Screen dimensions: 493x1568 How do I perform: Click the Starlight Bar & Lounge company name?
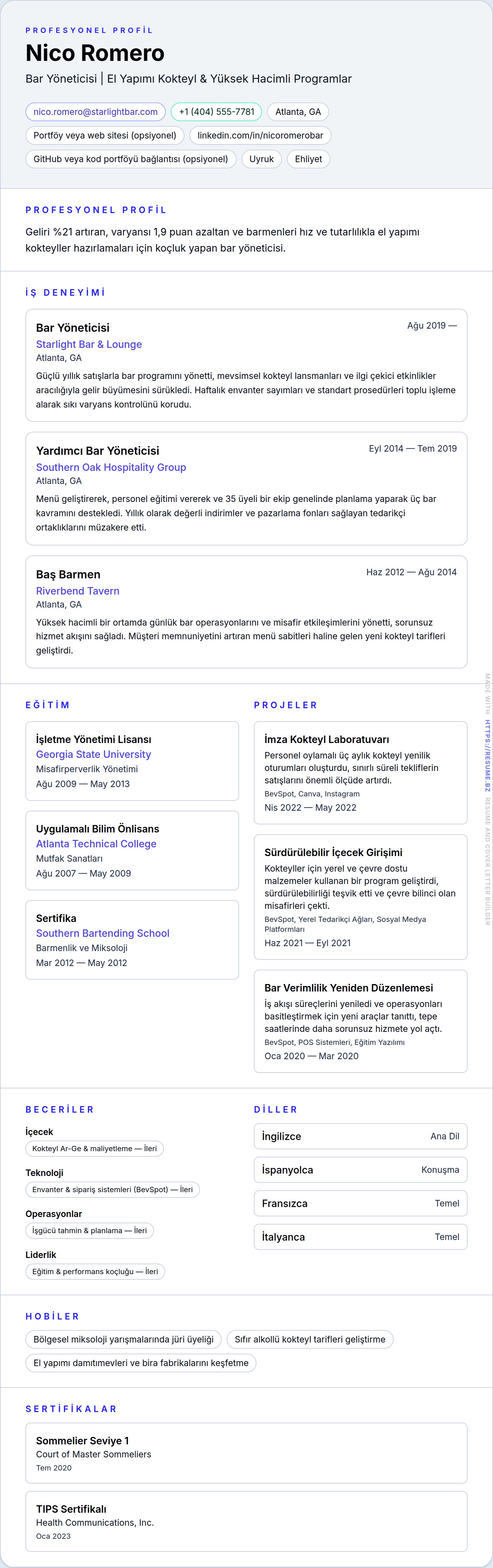tap(89, 344)
